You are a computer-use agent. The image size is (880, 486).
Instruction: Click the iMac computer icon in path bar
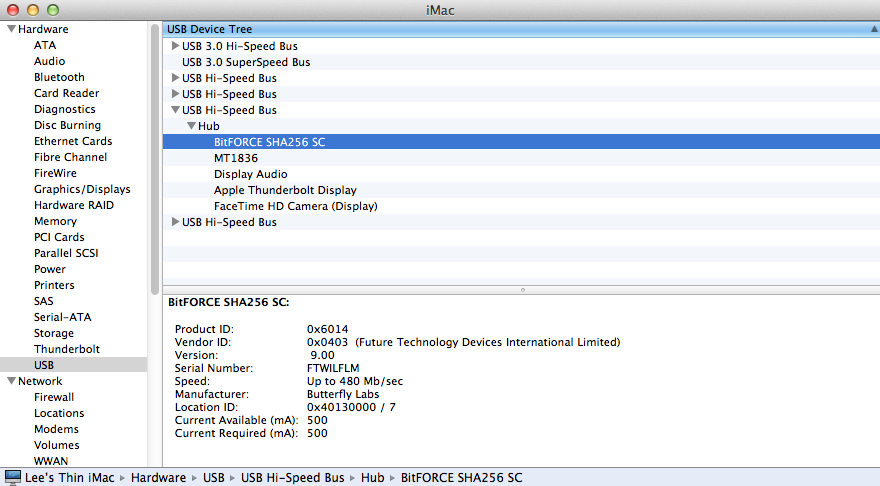[x=12, y=478]
